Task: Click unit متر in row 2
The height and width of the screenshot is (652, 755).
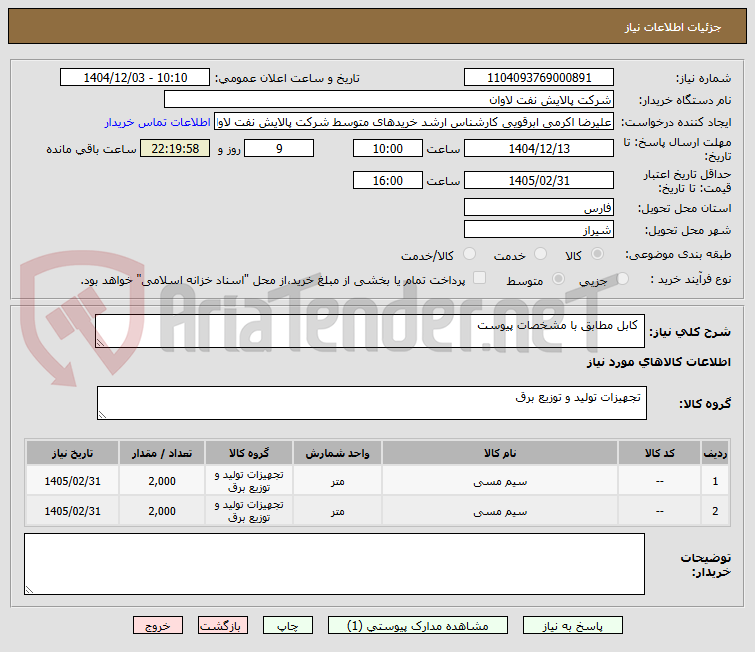Action: pyautogui.click(x=338, y=511)
